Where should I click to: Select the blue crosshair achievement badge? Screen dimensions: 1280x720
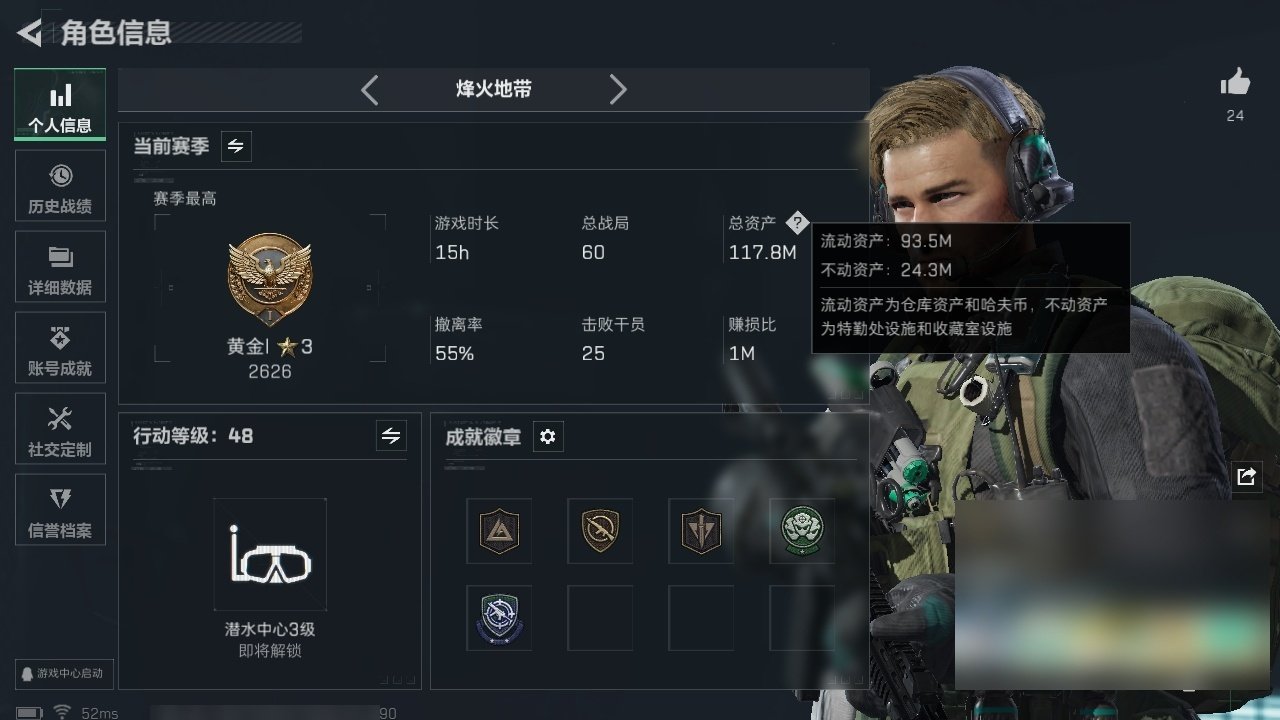(x=499, y=618)
